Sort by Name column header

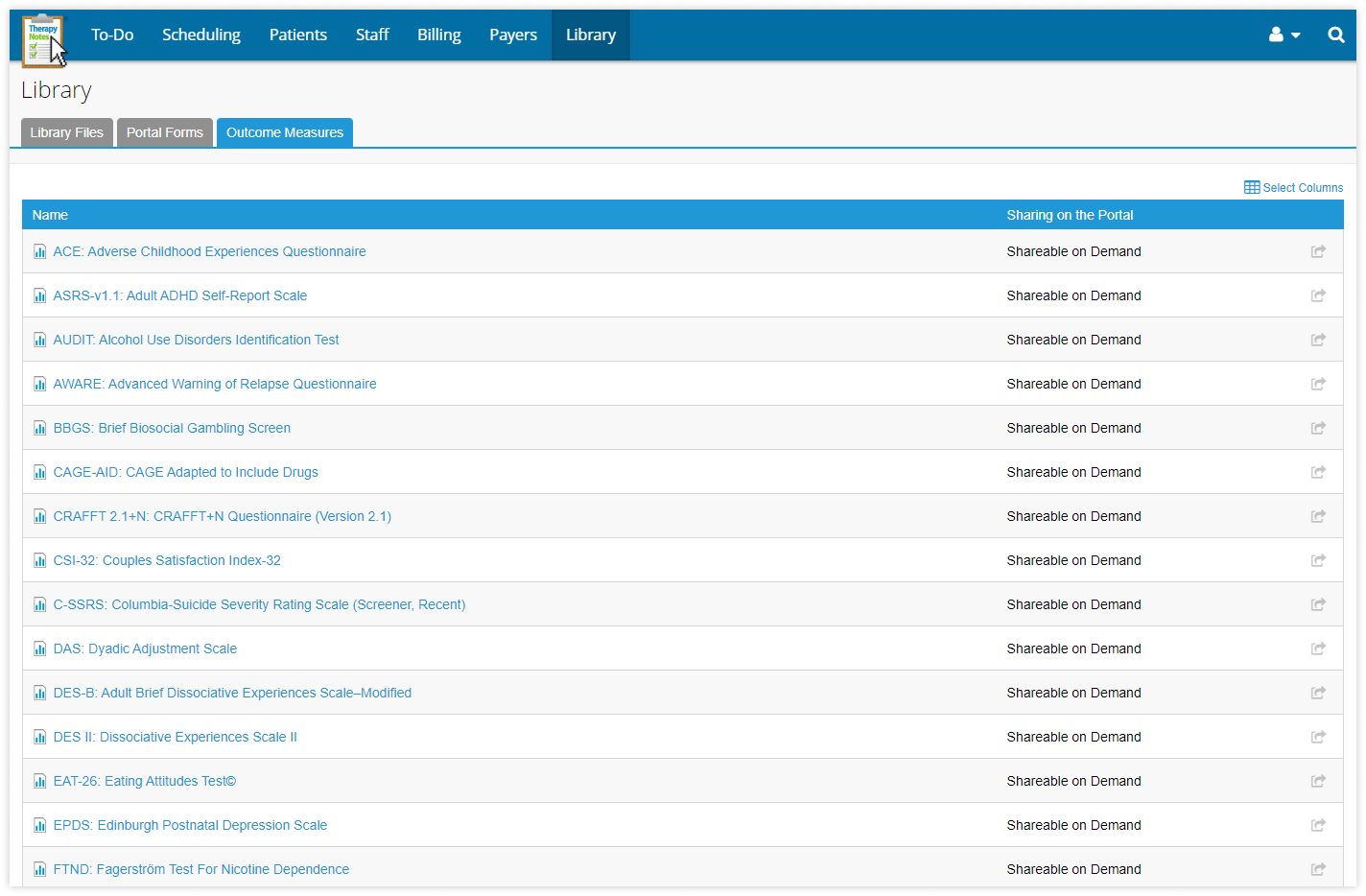click(50, 215)
